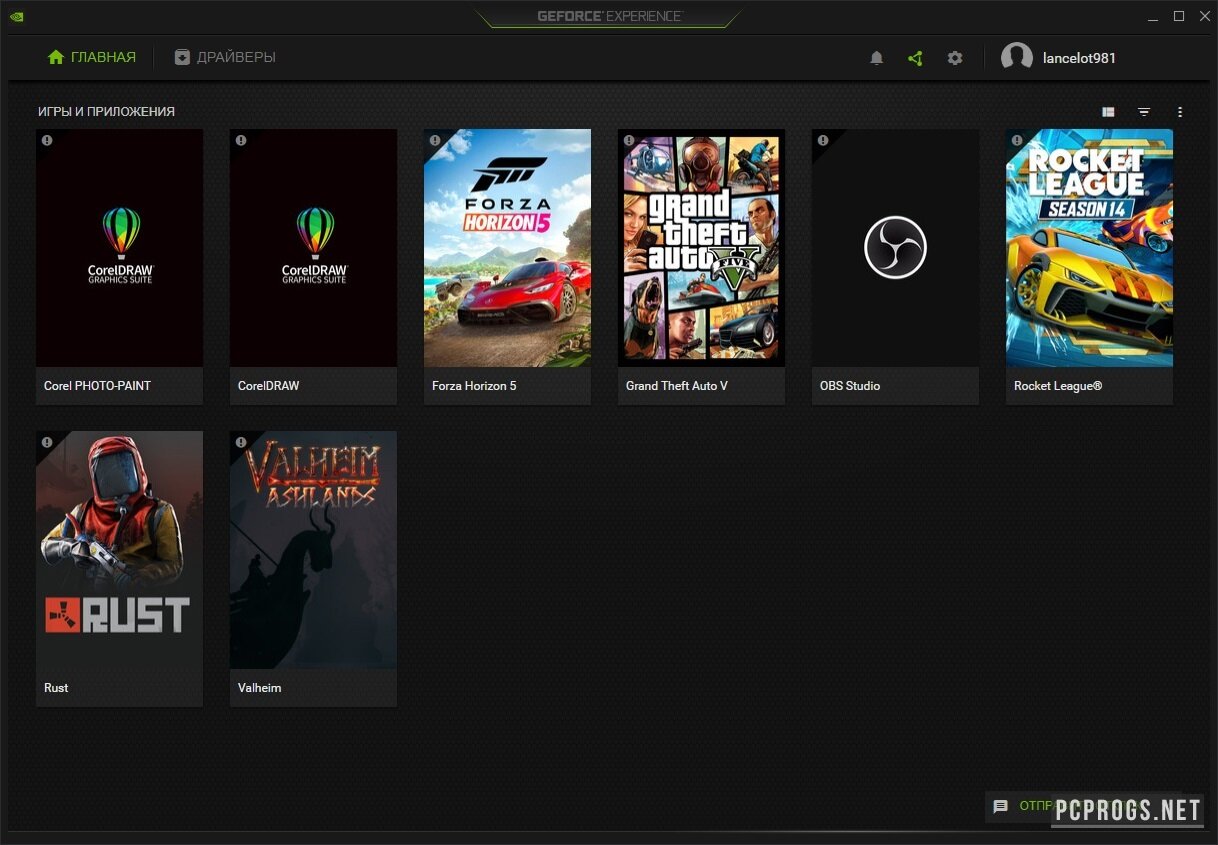Click the ИГРЫ И ПРИЛОЖЕНИЯ section heading
The image size is (1218, 845).
pyautogui.click(x=106, y=112)
